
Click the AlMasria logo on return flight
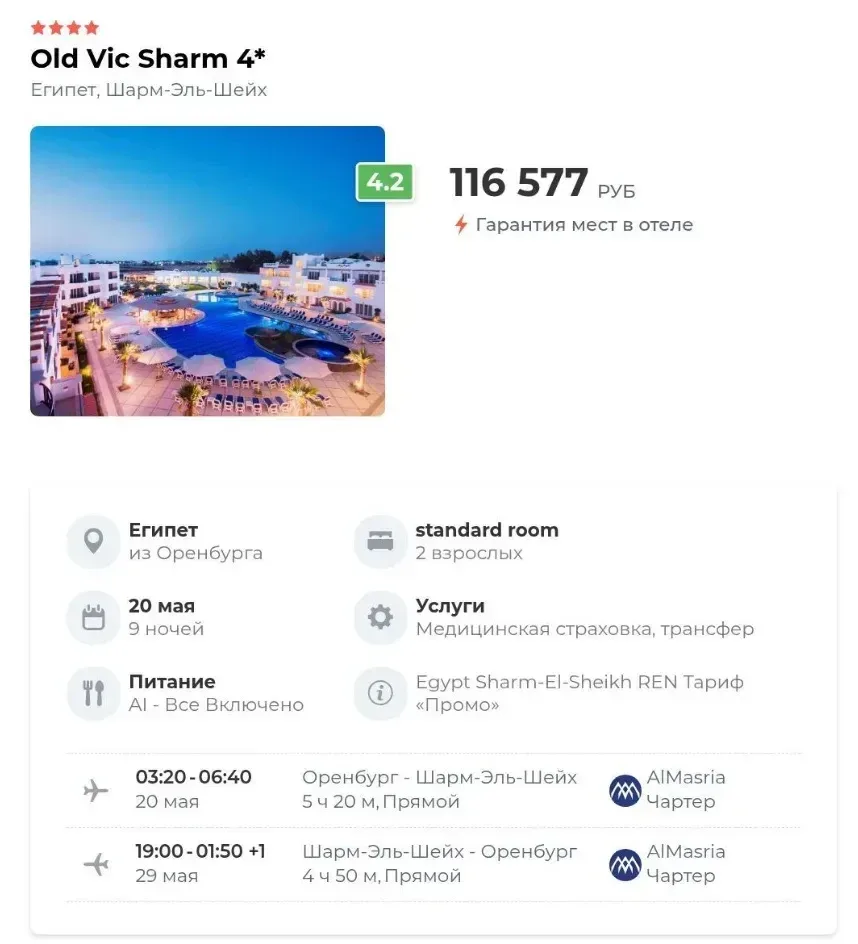[625, 864]
